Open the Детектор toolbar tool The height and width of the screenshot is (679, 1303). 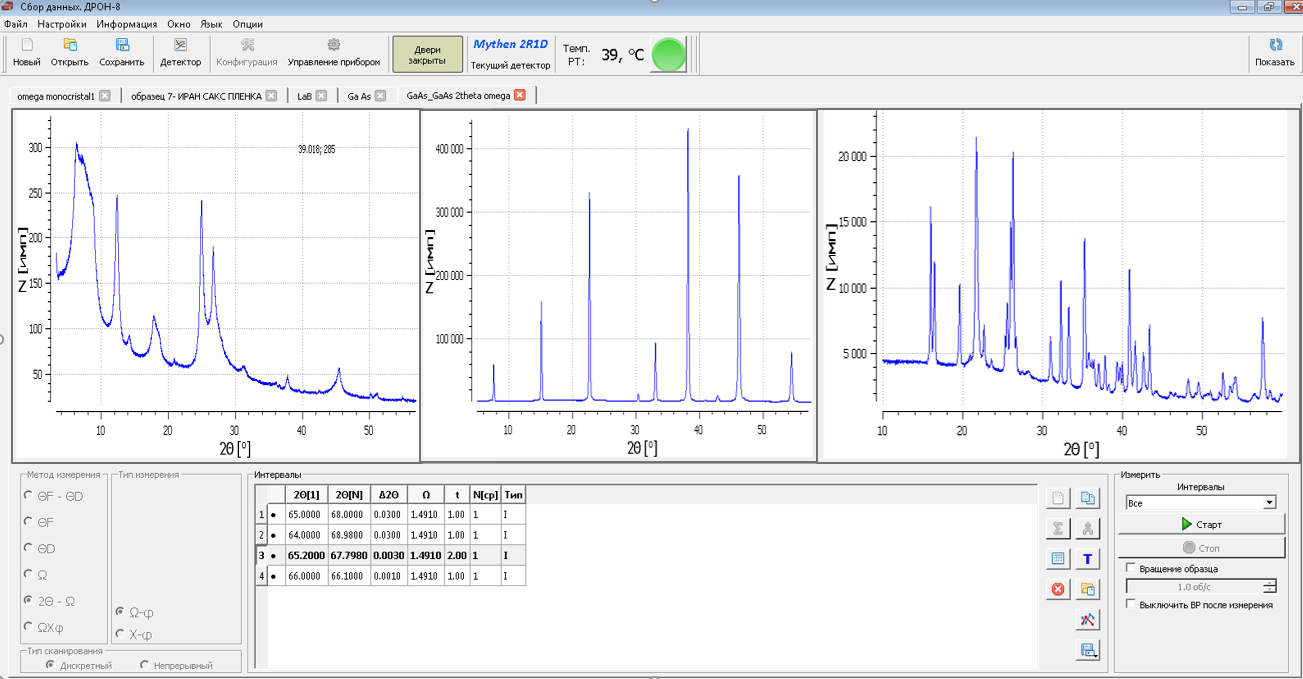[x=180, y=52]
